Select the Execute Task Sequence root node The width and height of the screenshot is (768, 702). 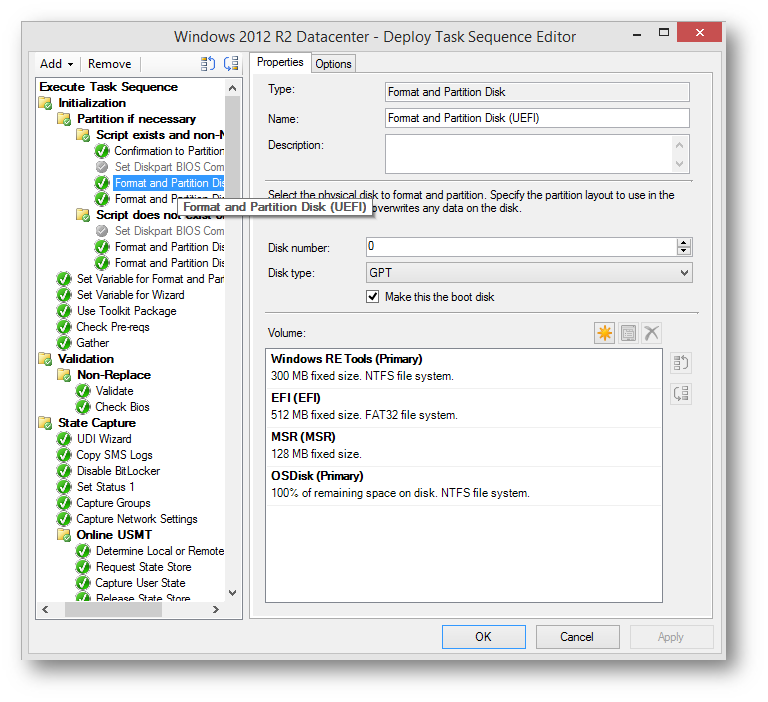pos(108,87)
